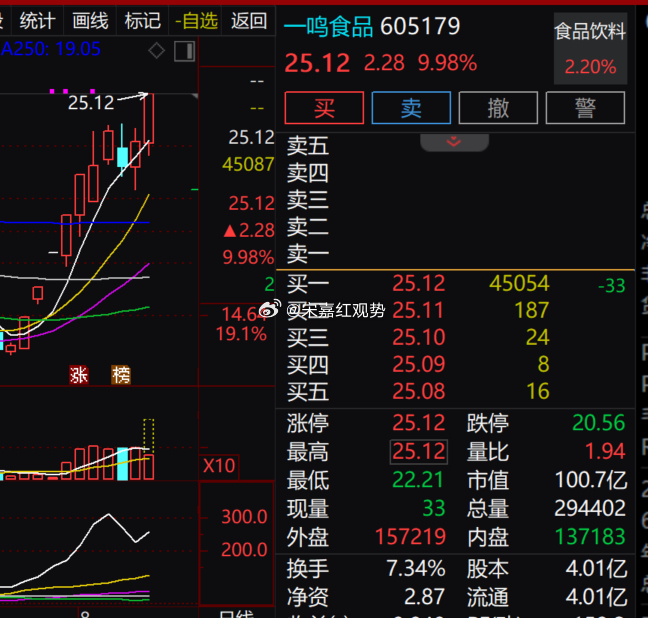
Task: Click the 买五 price 25.08
Action: (419, 391)
